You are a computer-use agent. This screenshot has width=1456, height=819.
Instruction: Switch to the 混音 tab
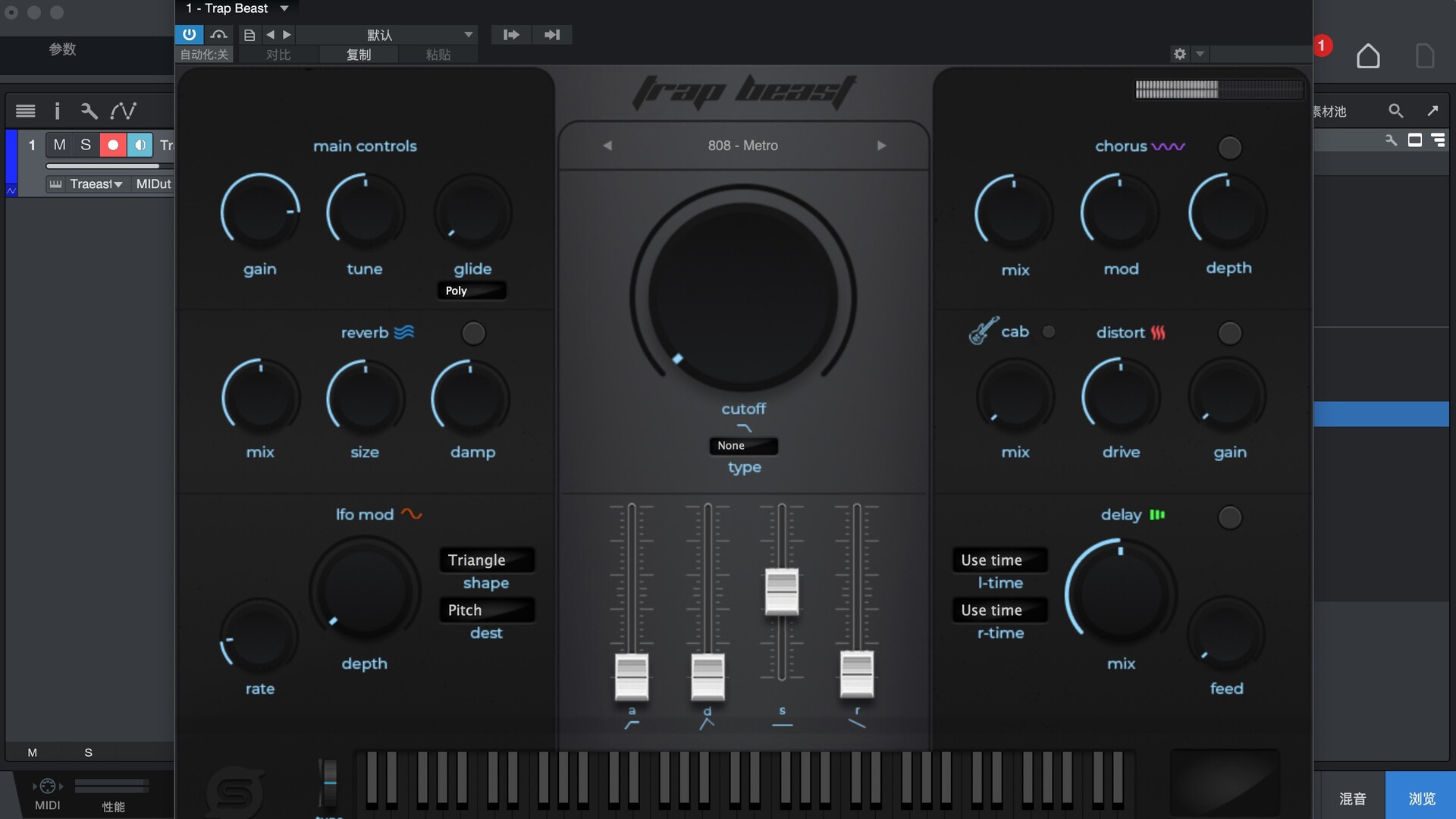[1352, 798]
